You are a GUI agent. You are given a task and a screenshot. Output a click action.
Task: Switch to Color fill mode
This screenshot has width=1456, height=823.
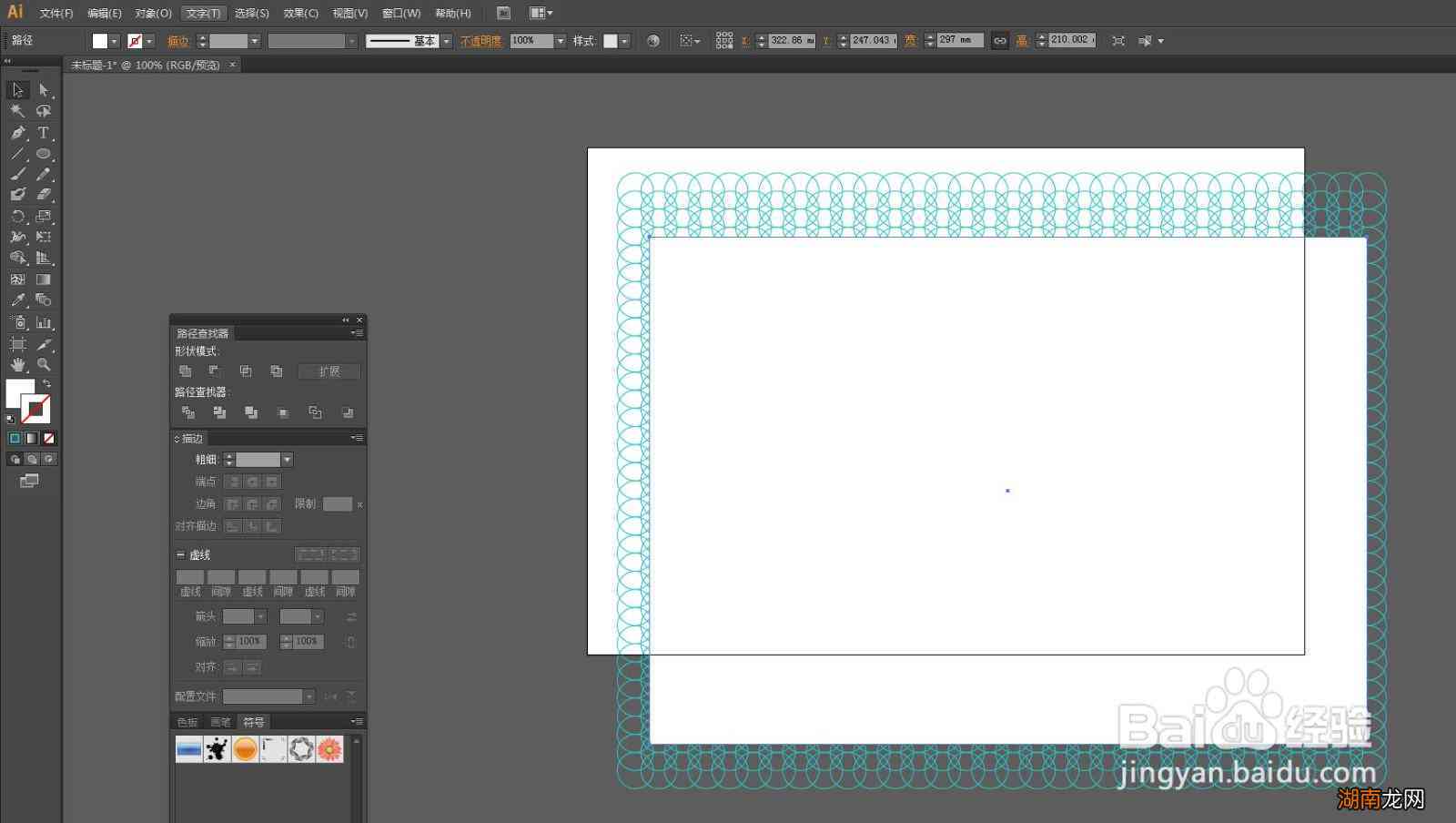(15, 438)
